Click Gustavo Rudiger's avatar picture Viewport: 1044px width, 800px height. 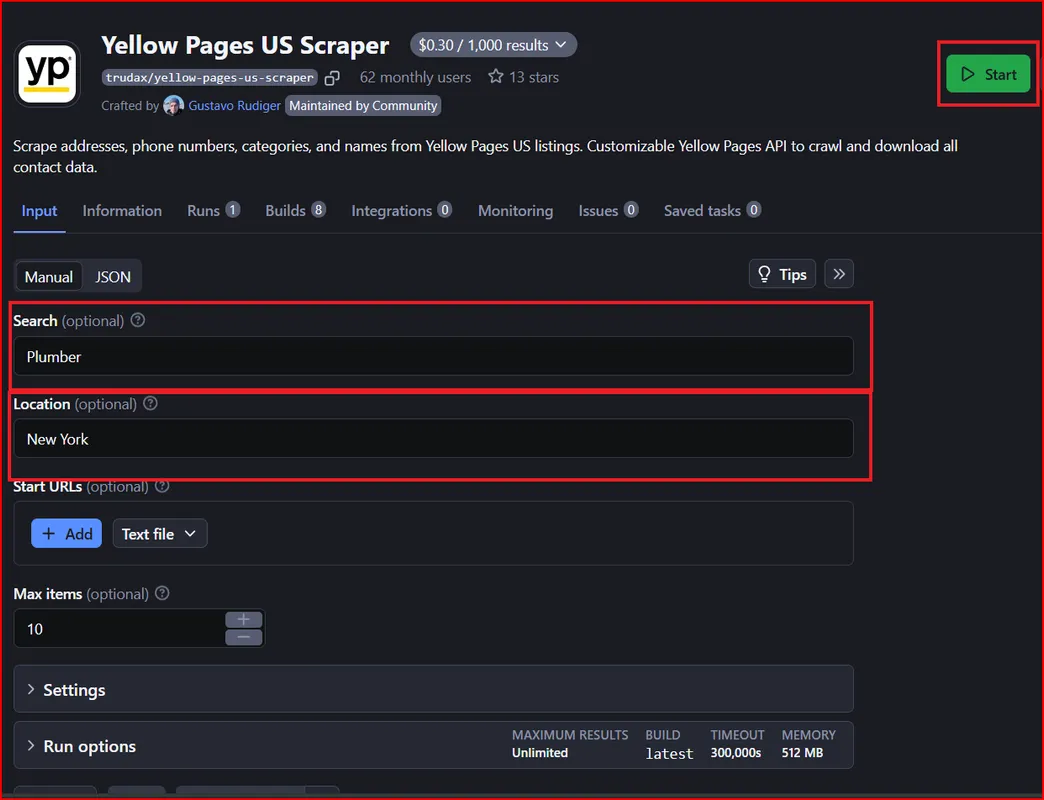coord(174,105)
